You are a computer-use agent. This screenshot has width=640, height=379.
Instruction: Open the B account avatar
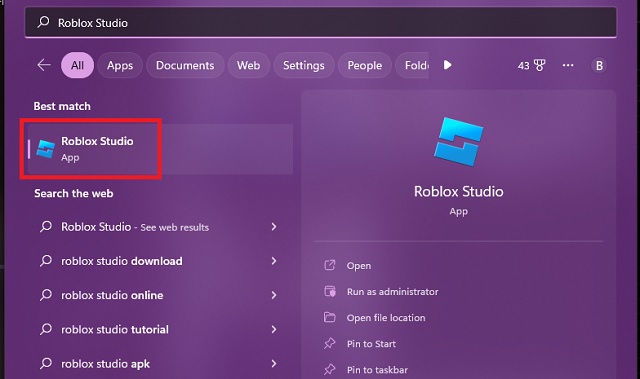599,65
